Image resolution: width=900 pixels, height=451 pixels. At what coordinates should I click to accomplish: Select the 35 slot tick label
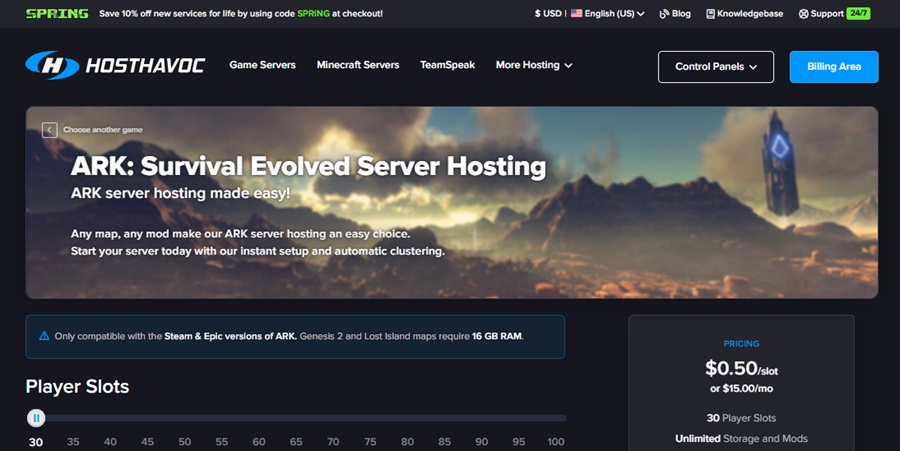[73, 442]
